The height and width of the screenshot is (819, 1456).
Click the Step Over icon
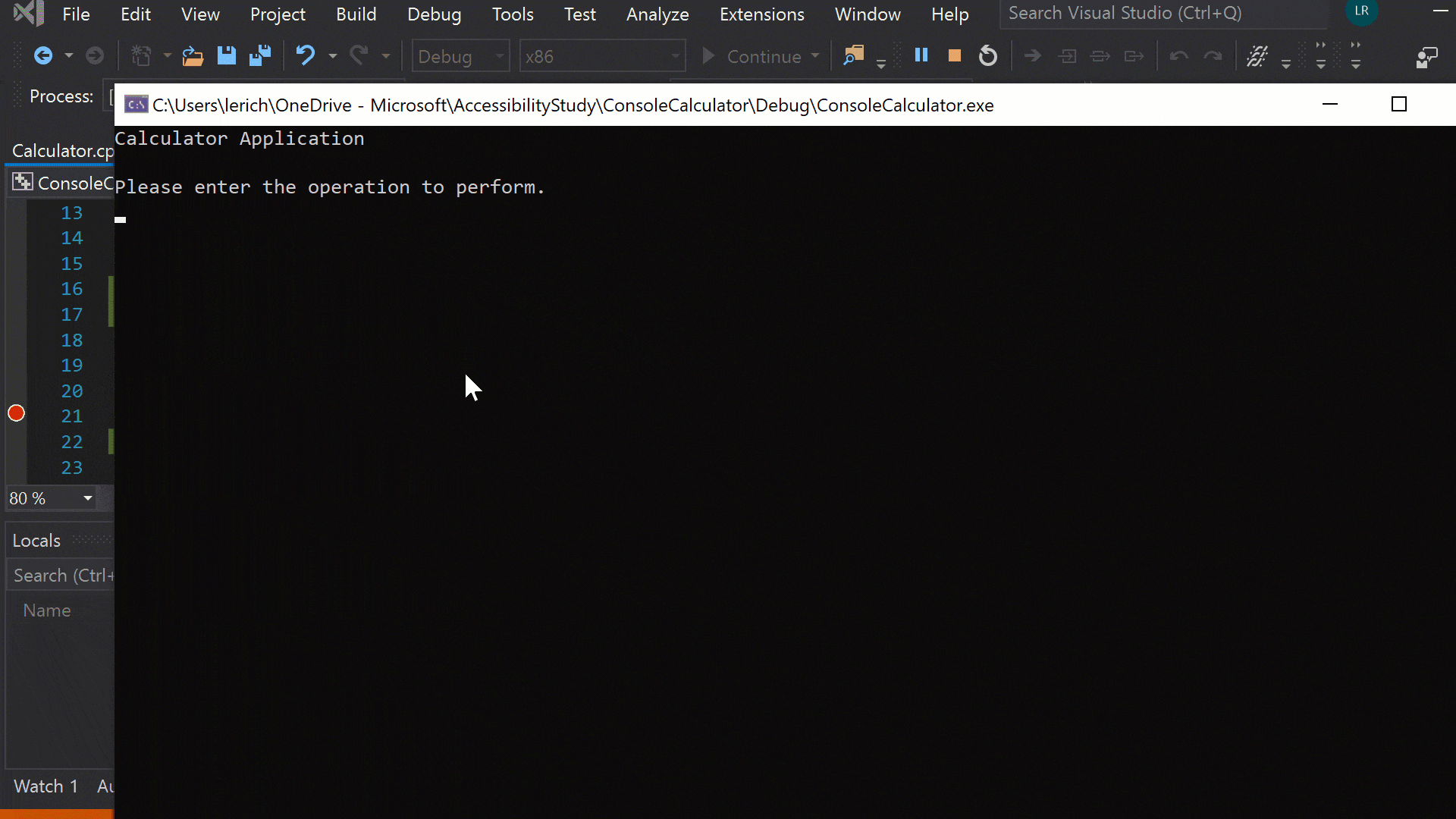click(x=1099, y=57)
